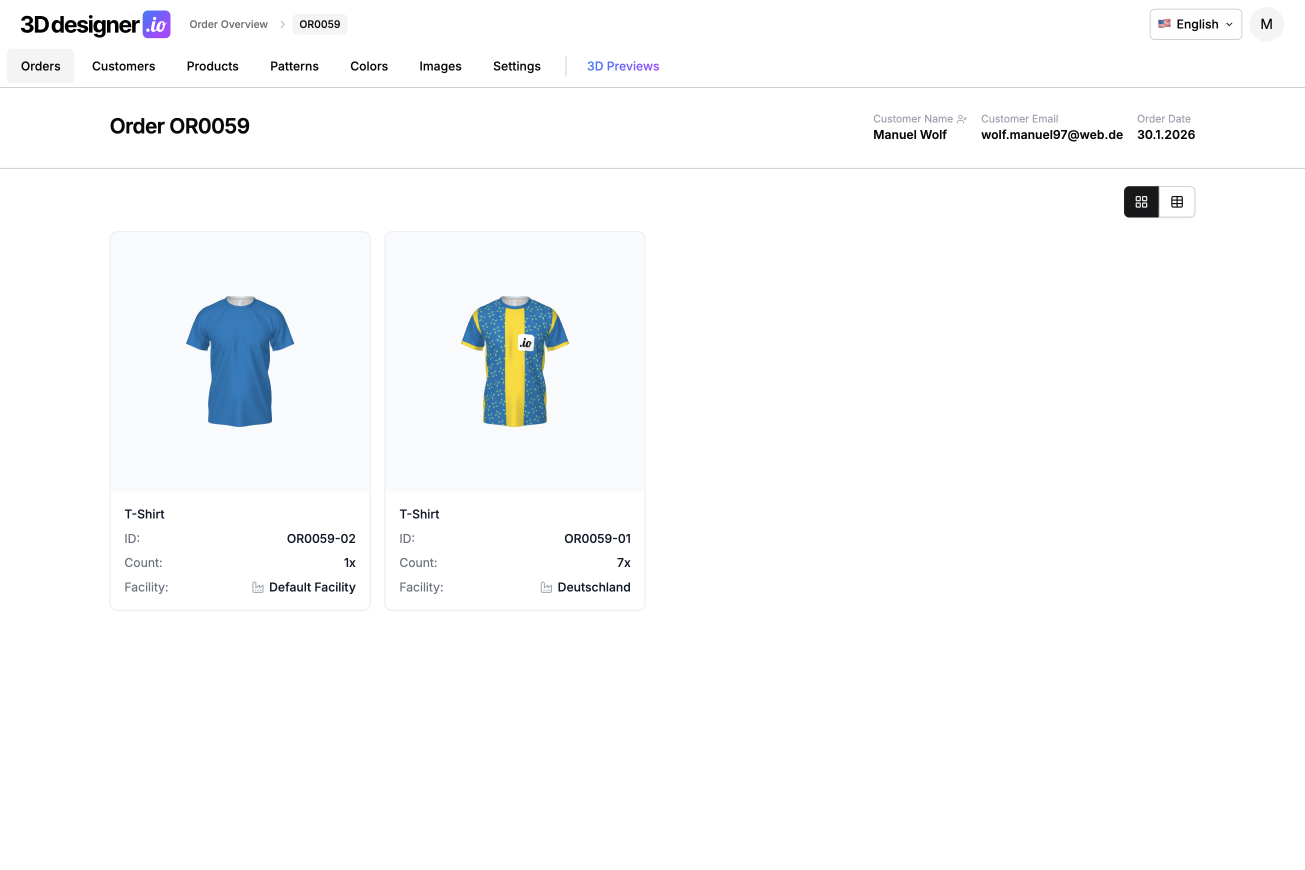This screenshot has height=870, width=1305.
Task: Open the English language dropdown
Action: click(x=1195, y=24)
